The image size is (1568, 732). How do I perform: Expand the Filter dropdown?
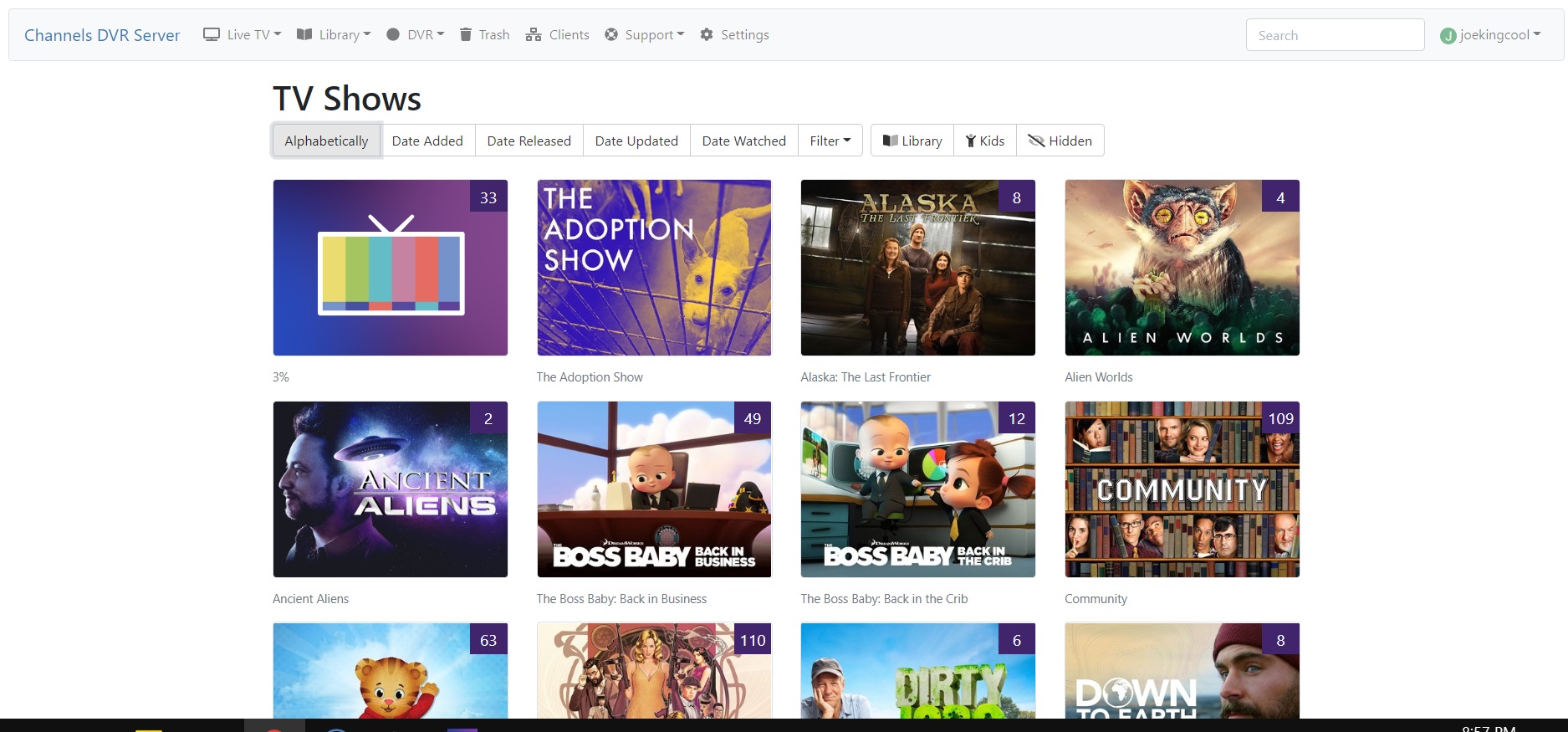tap(830, 141)
